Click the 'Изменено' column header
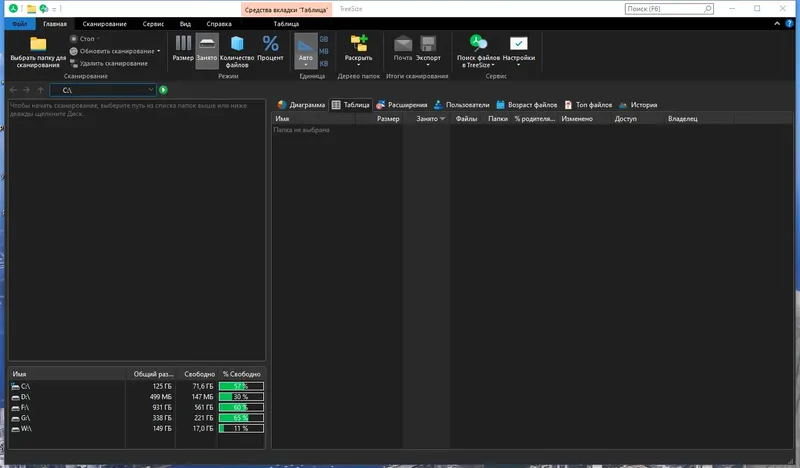 (584, 119)
